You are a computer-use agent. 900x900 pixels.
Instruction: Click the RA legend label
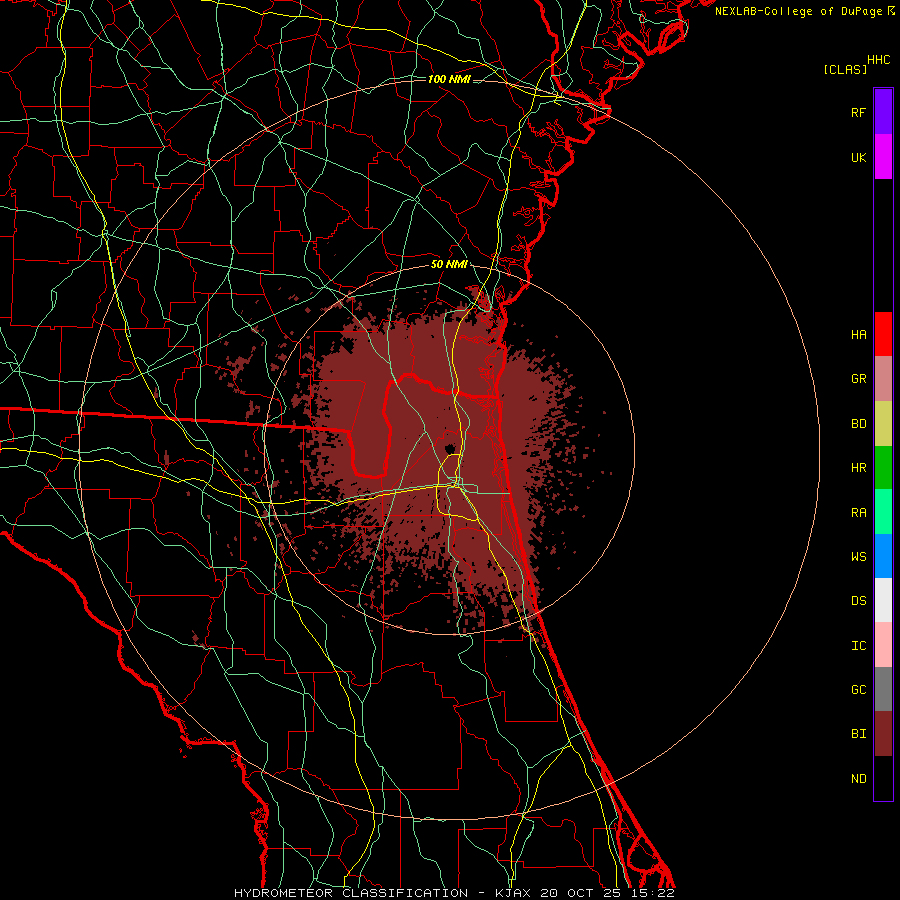click(x=858, y=513)
